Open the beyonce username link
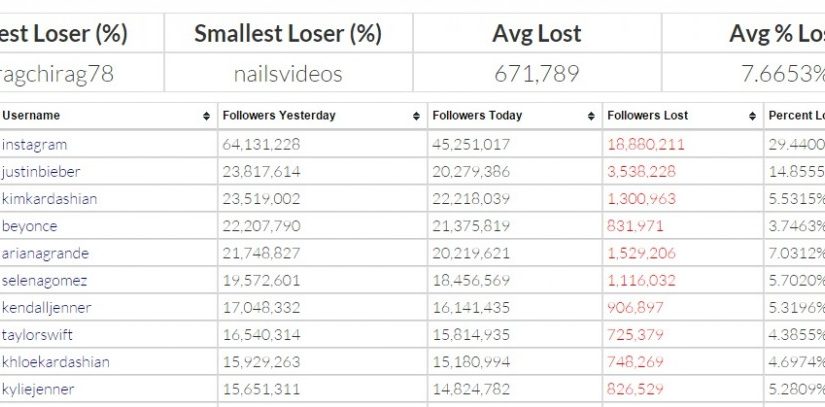Image resolution: width=825 pixels, height=407 pixels. 29,226
